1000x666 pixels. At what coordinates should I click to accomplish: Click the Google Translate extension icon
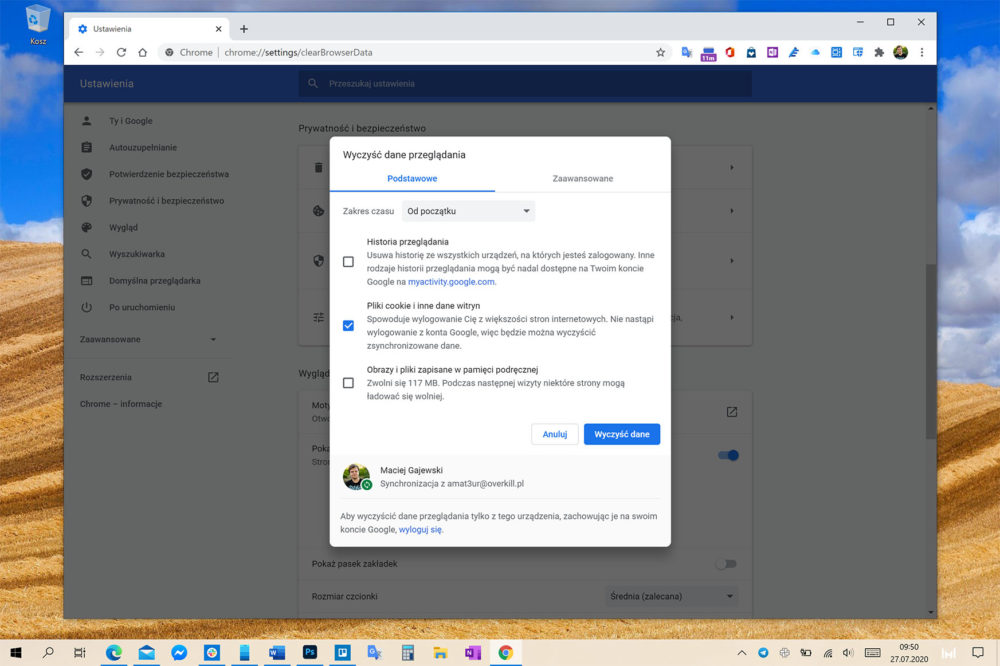[x=687, y=52]
